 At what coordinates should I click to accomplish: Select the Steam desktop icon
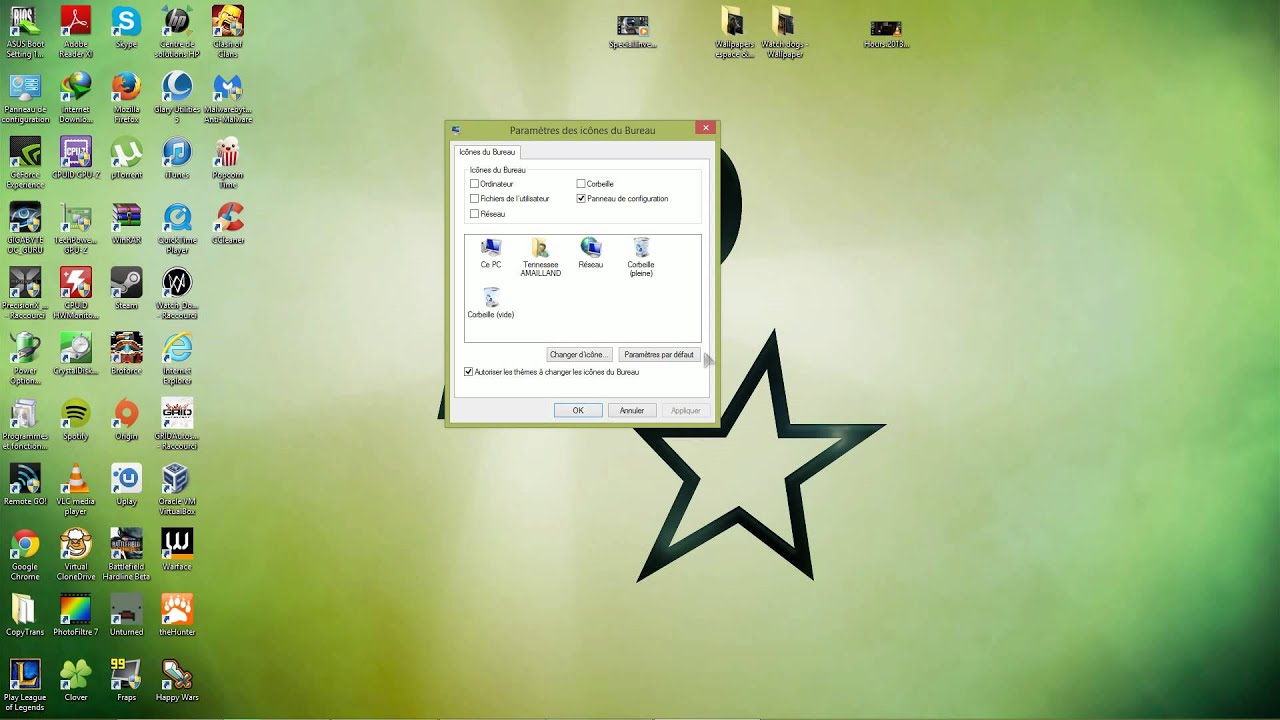pyautogui.click(x=126, y=289)
